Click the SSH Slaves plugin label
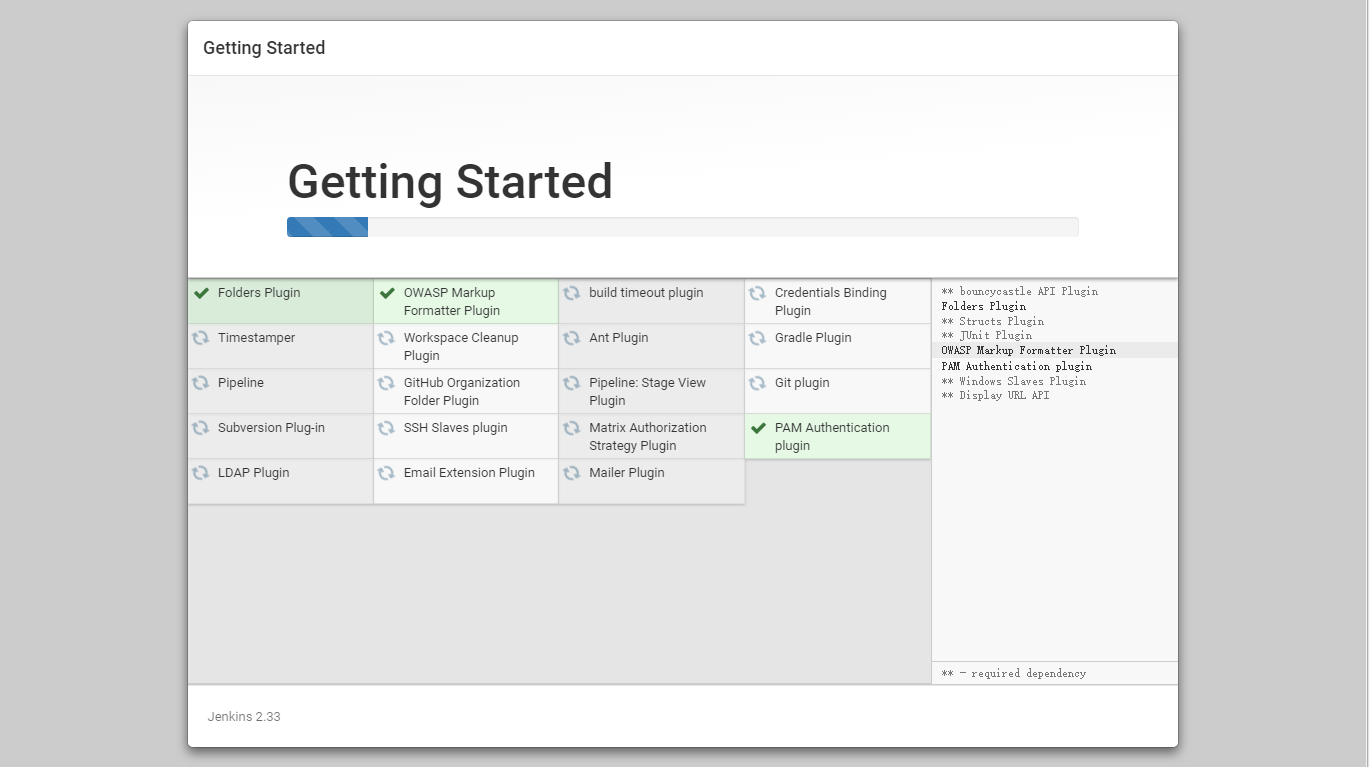Image resolution: width=1370 pixels, height=767 pixels. pos(456,428)
